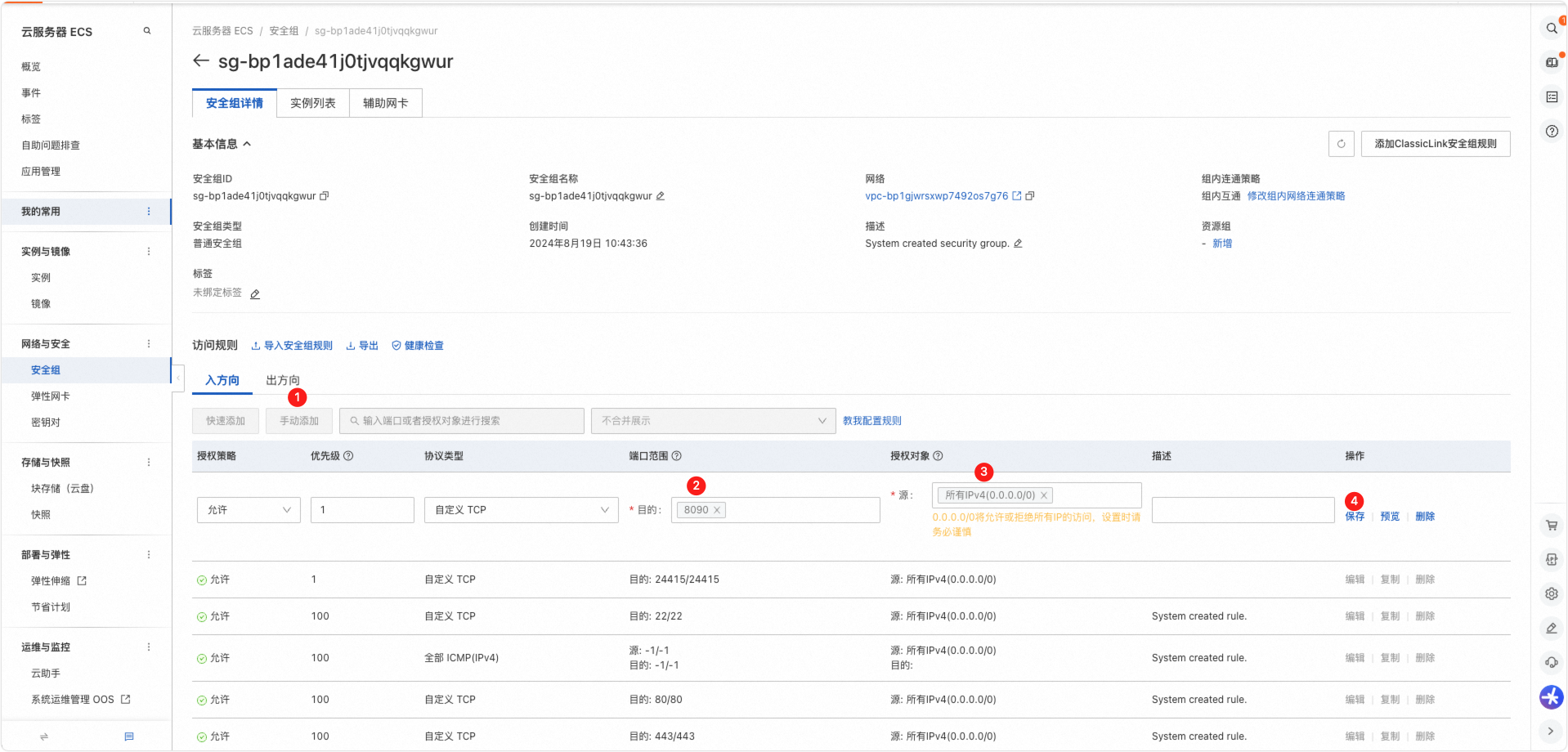Click the priority input field

[x=362, y=510]
